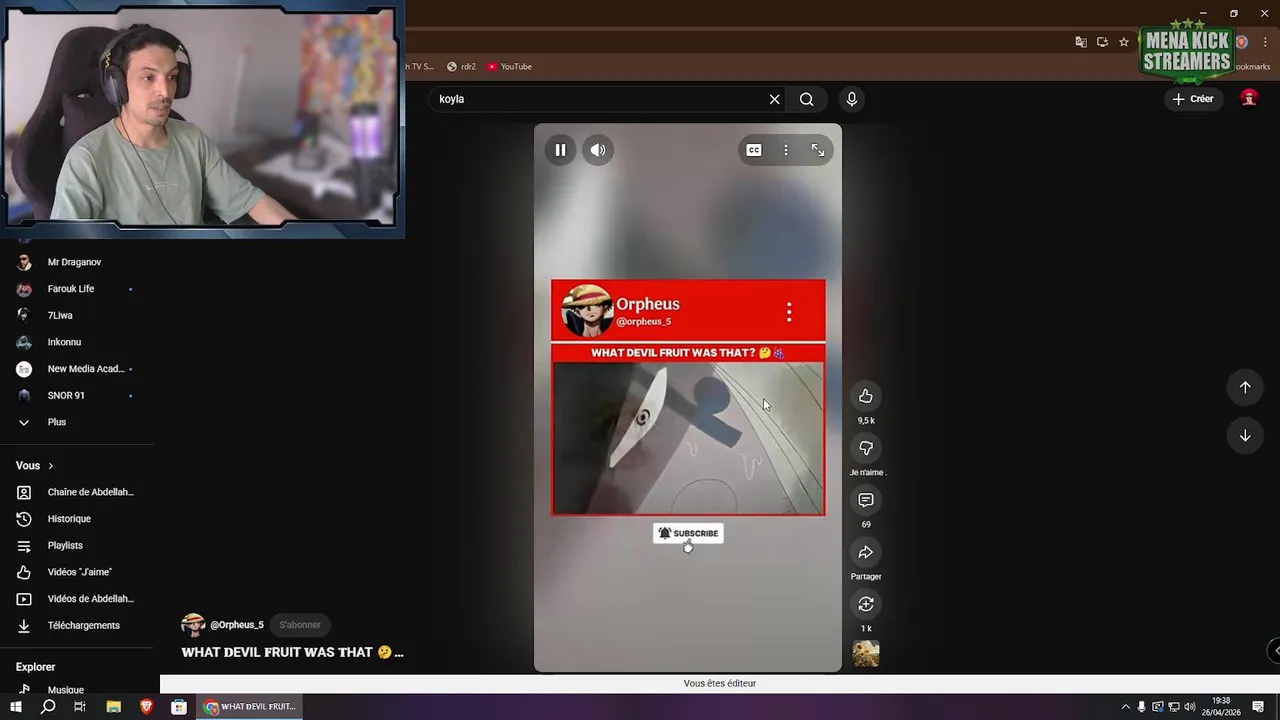Open the Windows Start menu

tap(15, 707)
